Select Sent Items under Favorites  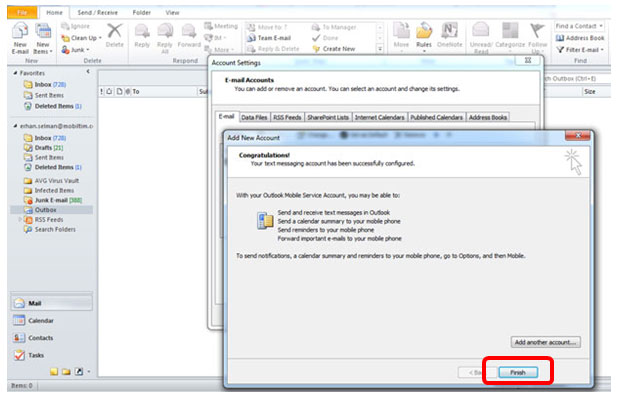pos(43,95)
